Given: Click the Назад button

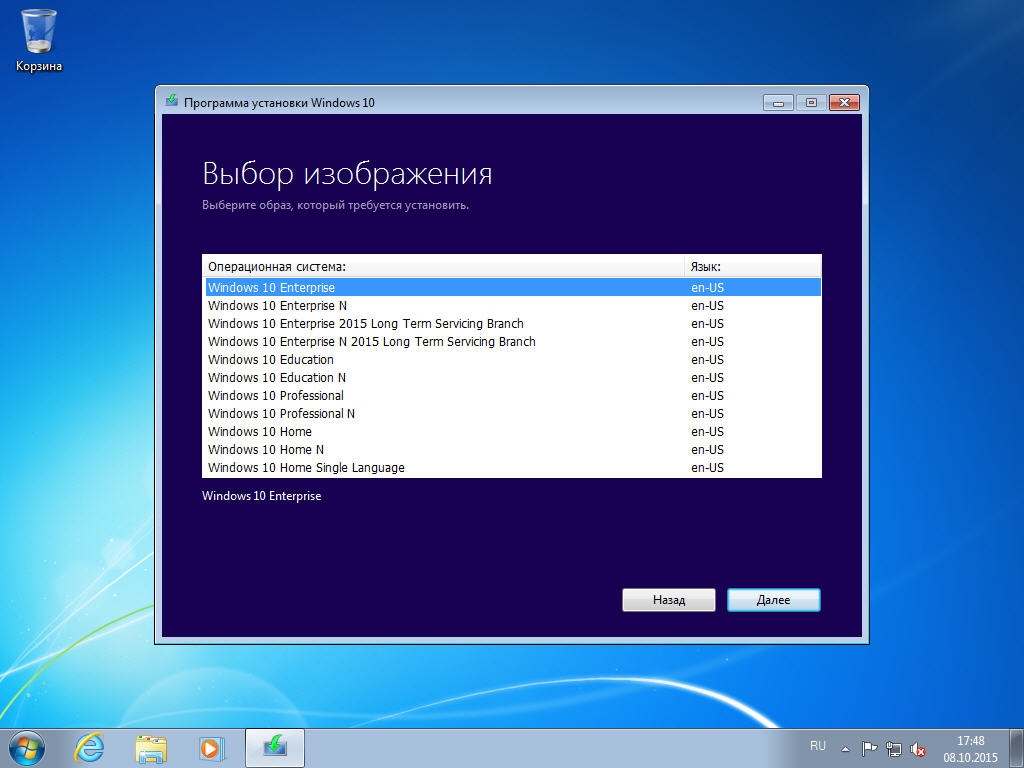Looking at the screenshot, I should tap(669, 600).
